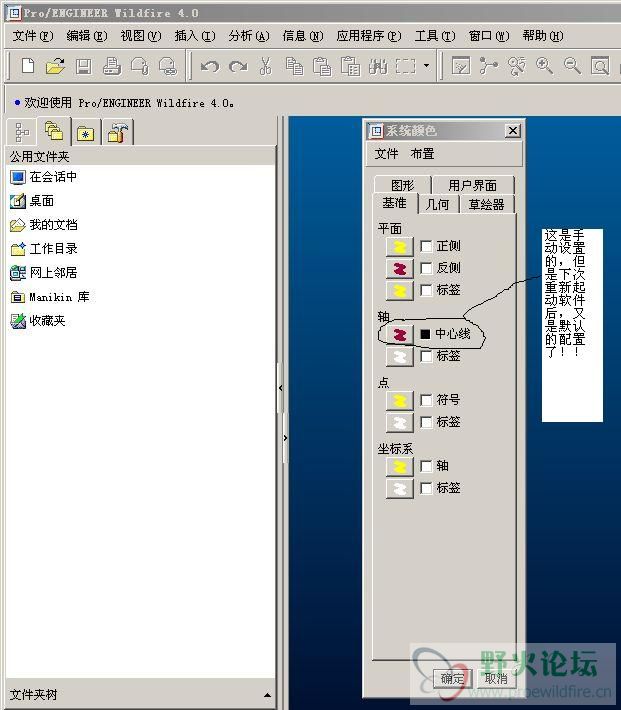The image size is (621, 710).
Task: Click the 取消 button
Action: [496, 679]
